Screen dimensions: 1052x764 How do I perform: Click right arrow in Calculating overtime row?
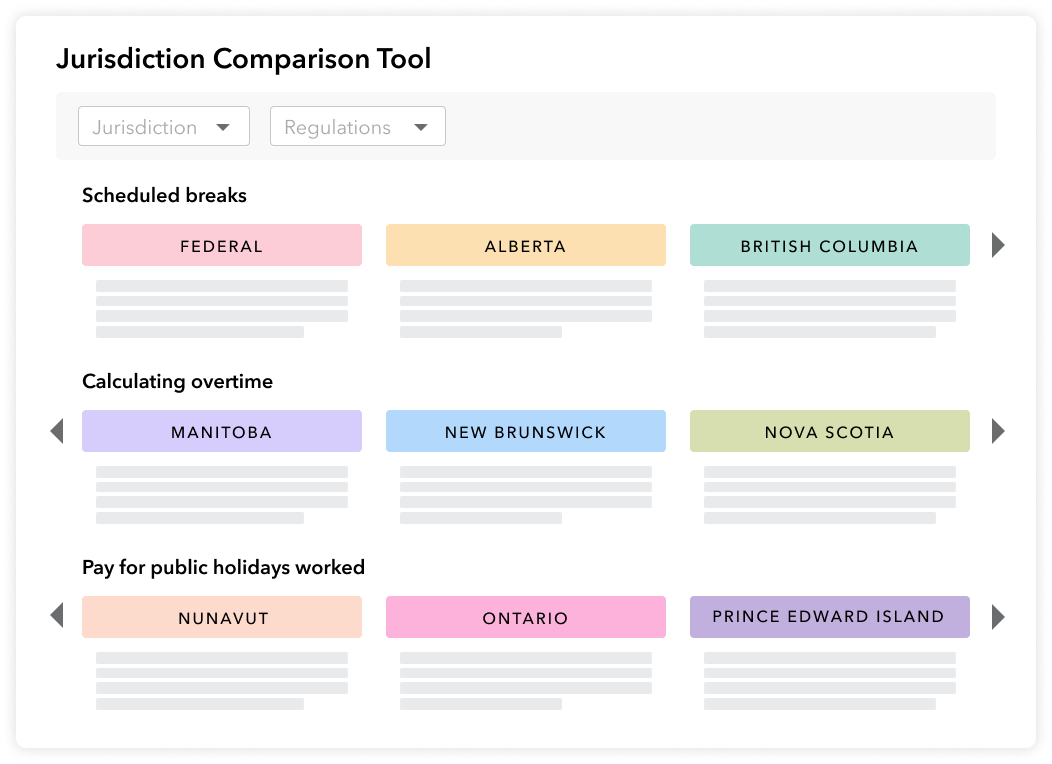pyautogui.click(x=997, y=431)
